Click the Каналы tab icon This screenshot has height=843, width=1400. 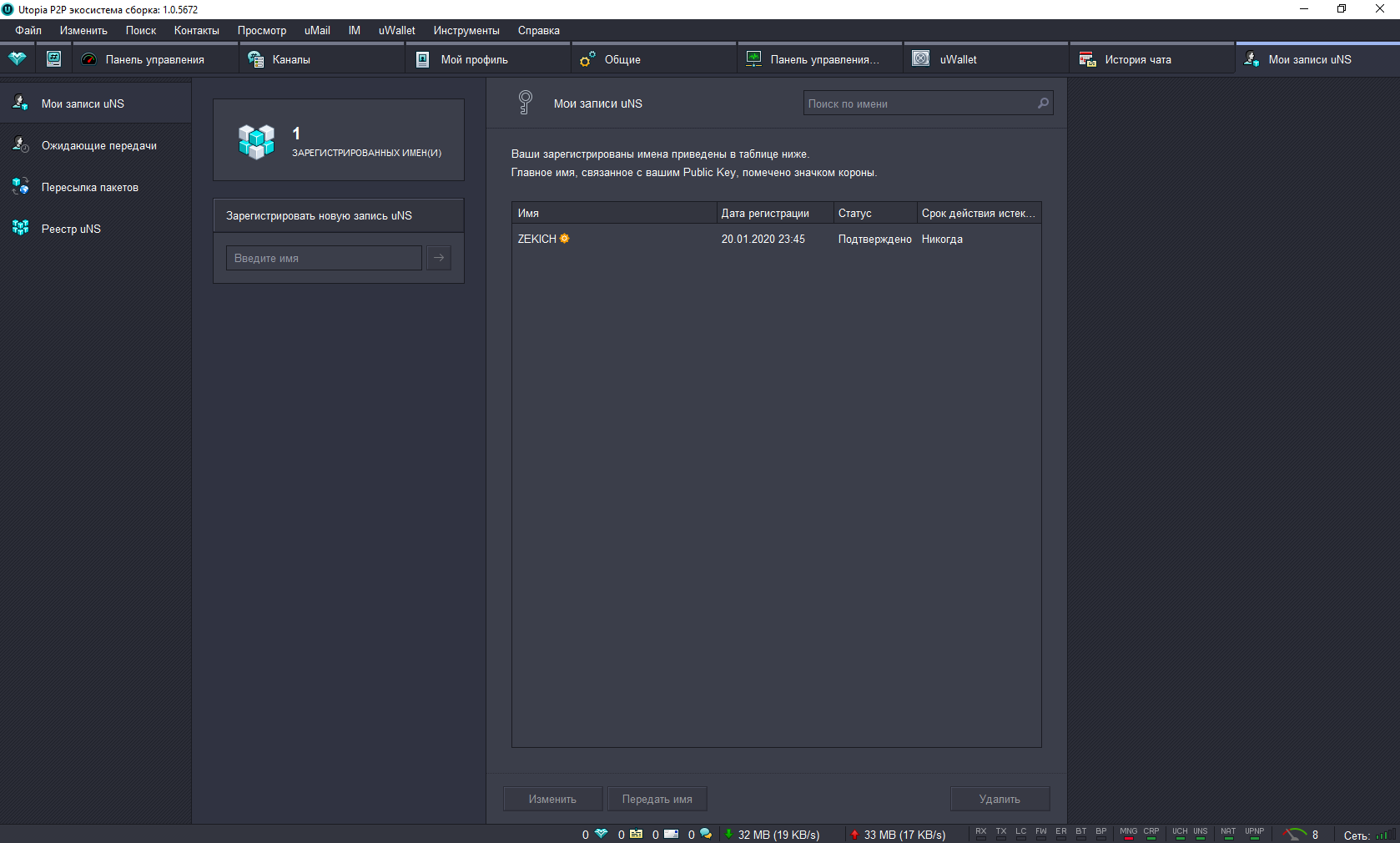[x=256, y=59]
